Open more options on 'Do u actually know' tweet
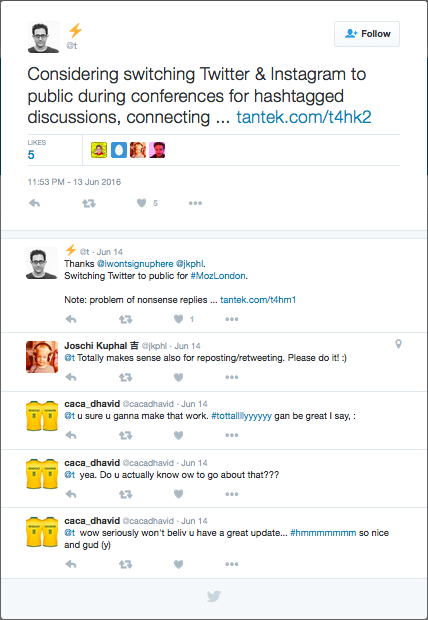 [x=232, y=494]
